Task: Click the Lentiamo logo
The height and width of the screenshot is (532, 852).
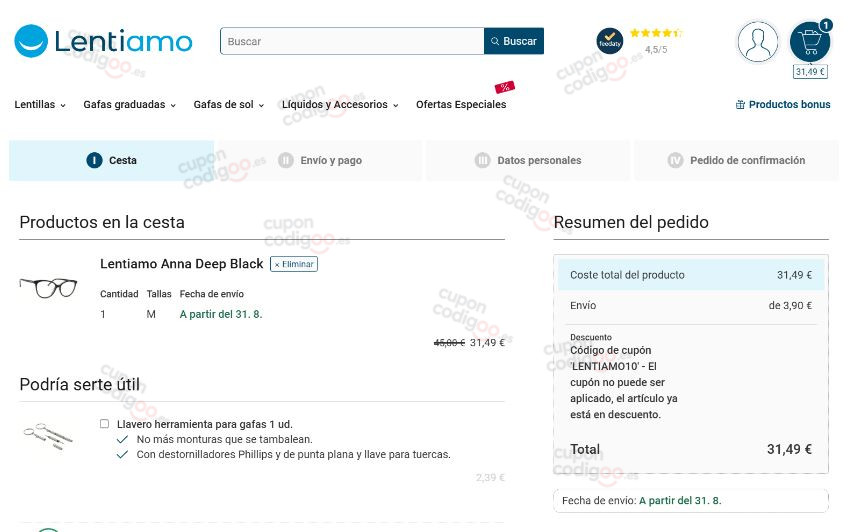Action: (103, 41)
